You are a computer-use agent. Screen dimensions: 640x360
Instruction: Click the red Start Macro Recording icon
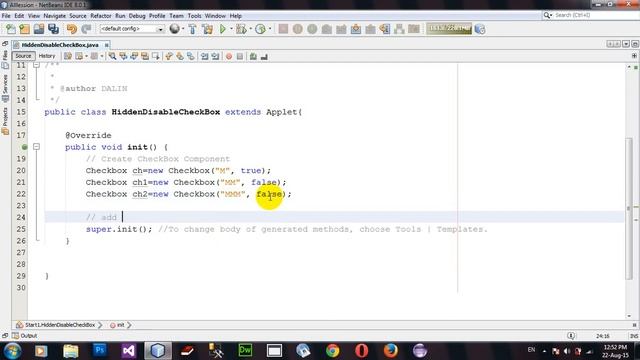click(229, 56)
